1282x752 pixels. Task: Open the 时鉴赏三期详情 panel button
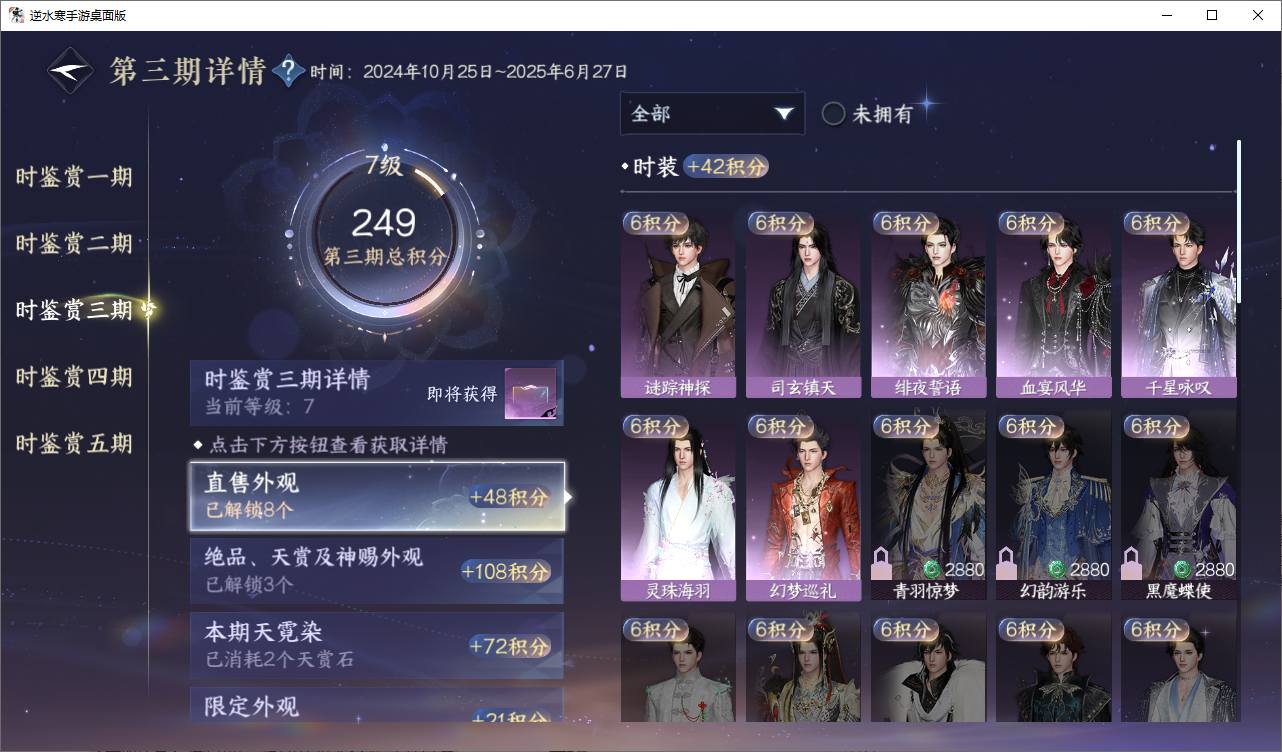[377, 393]
